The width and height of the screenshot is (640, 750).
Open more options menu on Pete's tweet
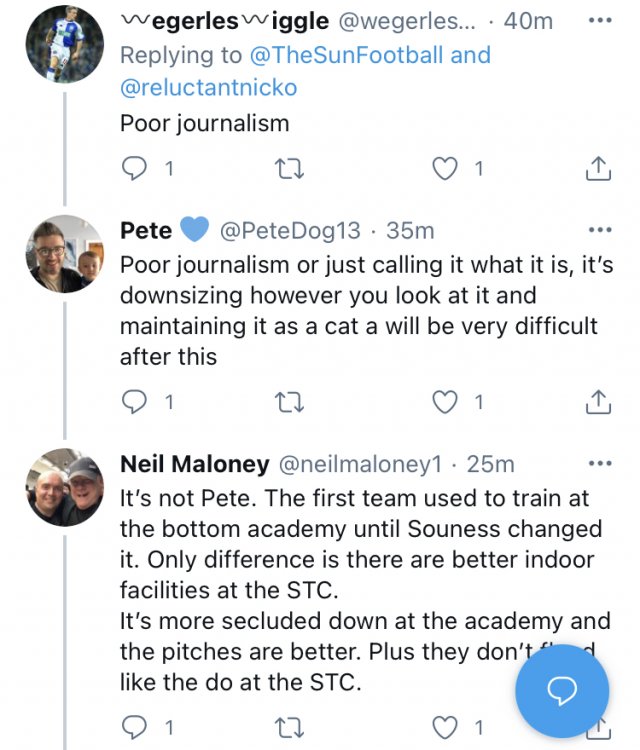[x=599, y=230]
